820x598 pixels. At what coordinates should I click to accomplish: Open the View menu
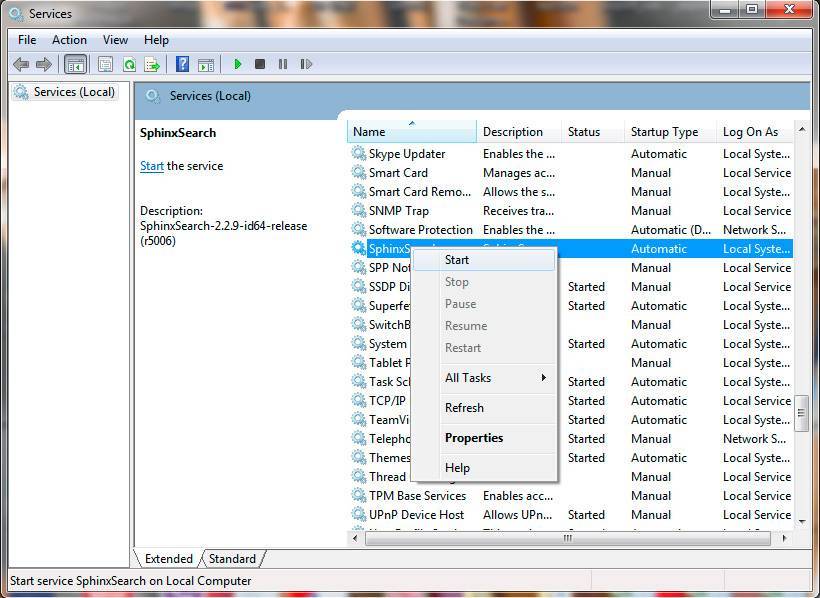click(115, 40)
